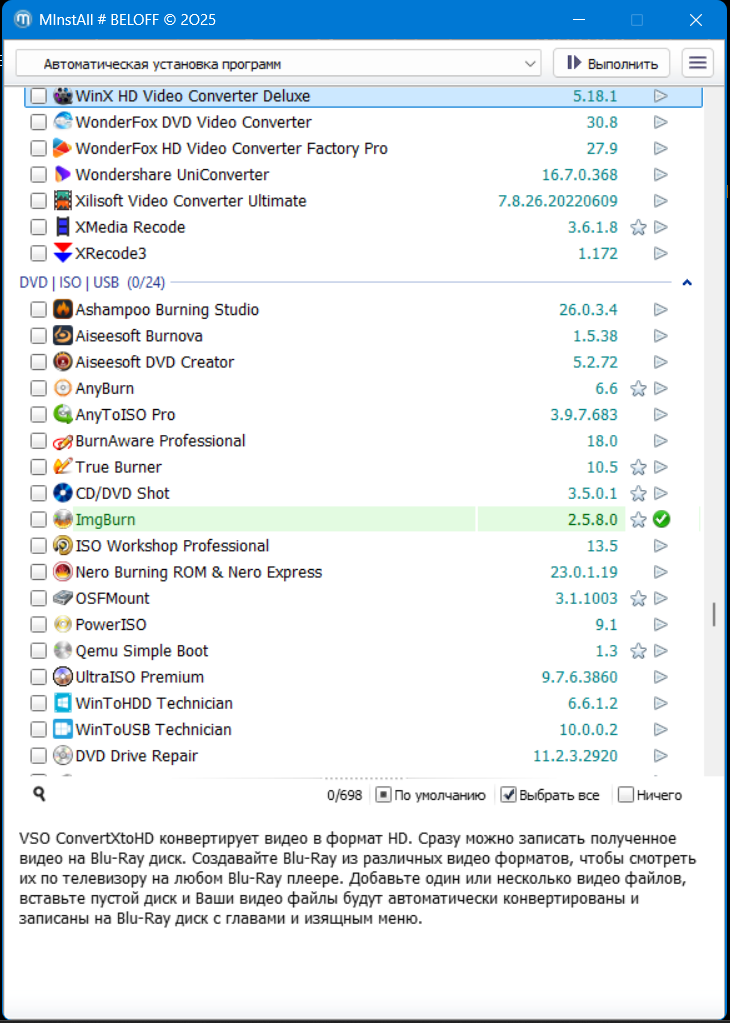The height and width of the screenshot is (1023, 730).
Task: Click the 'По умолчанию' option
Action: point(383,796)
